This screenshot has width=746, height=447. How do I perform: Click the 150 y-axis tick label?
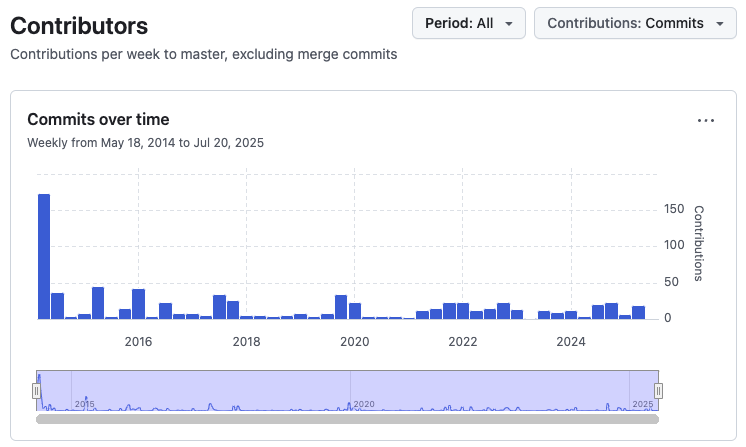[x=674, y=209]
